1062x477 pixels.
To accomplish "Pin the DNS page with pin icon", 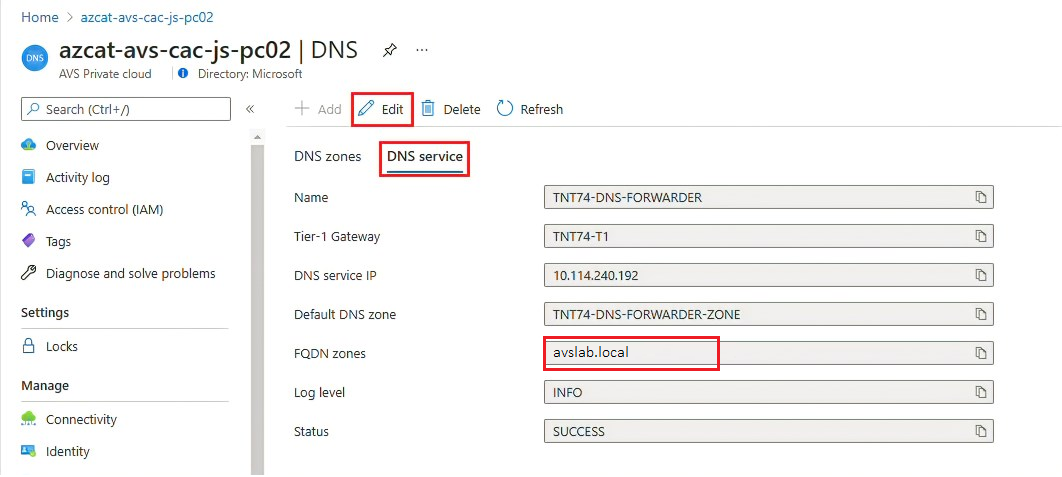I will (x=389, y=50).
